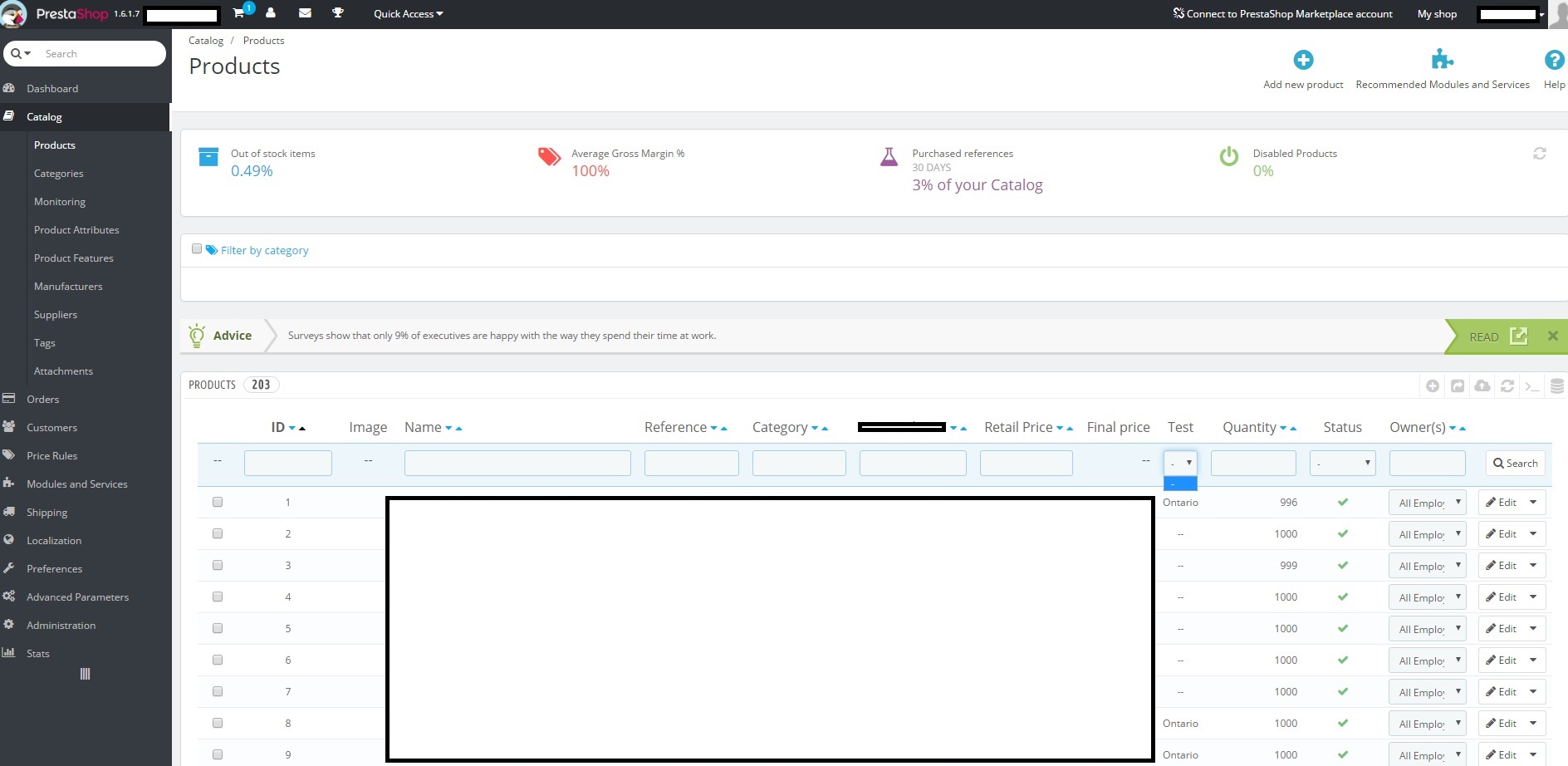Expand Edit options arrow for product 2
1568x766 pixels.
[1533, 534]
